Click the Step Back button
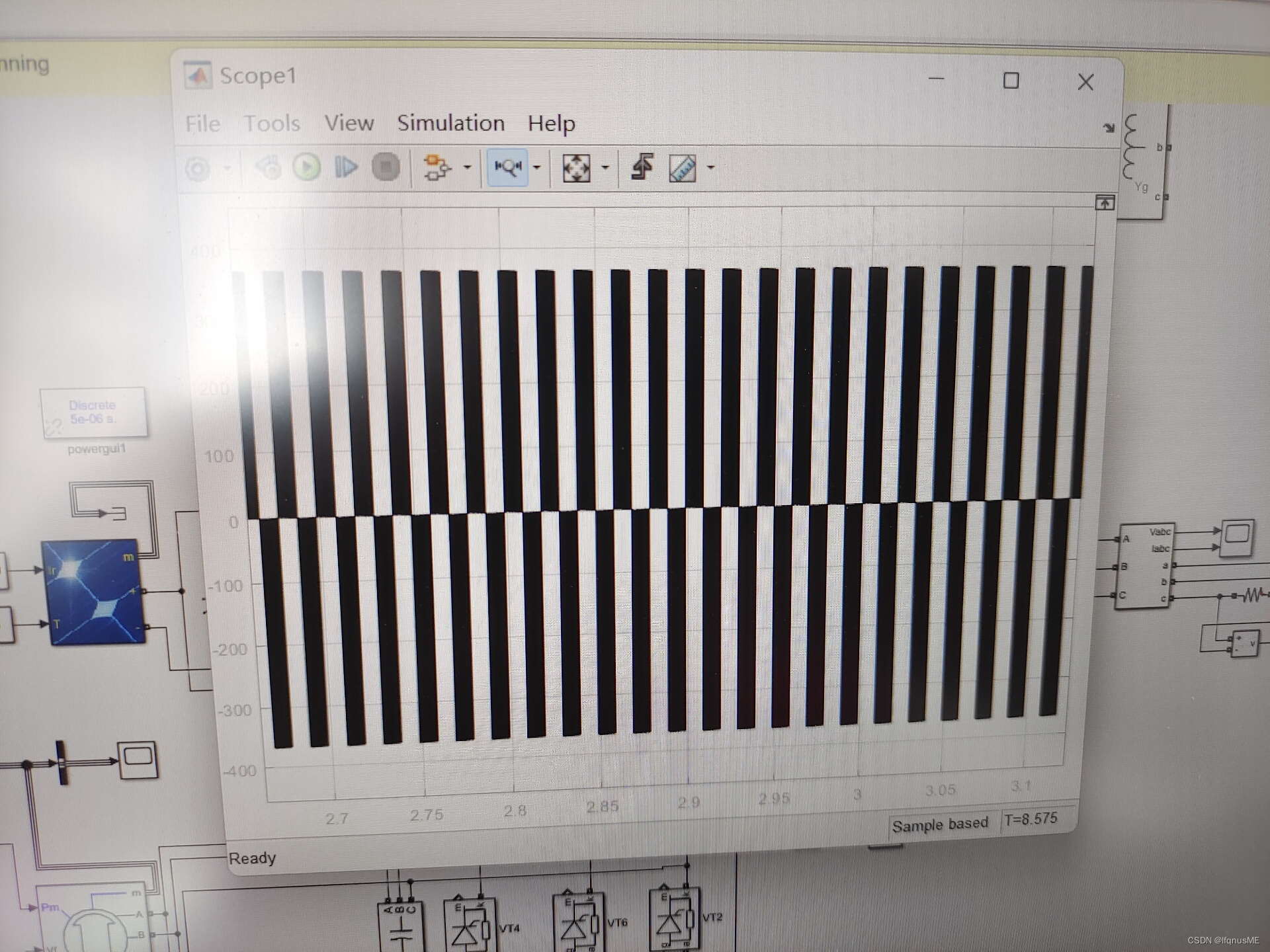The height and width of the screenshot is (952, 1270). click(x=269, y=167)
